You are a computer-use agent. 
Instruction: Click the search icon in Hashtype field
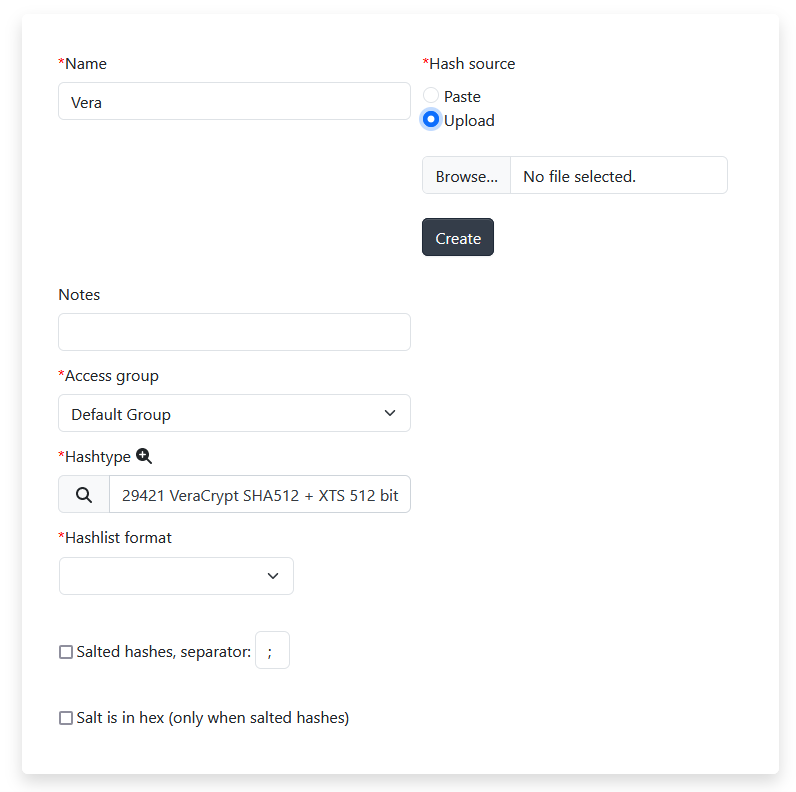84,494
